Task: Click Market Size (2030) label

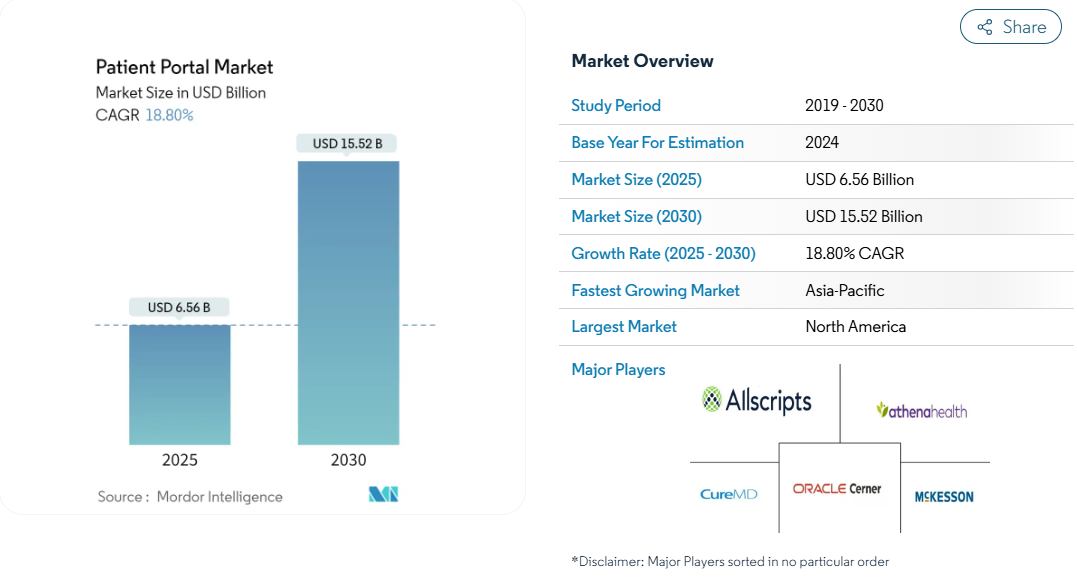Action: click(637, 217)
